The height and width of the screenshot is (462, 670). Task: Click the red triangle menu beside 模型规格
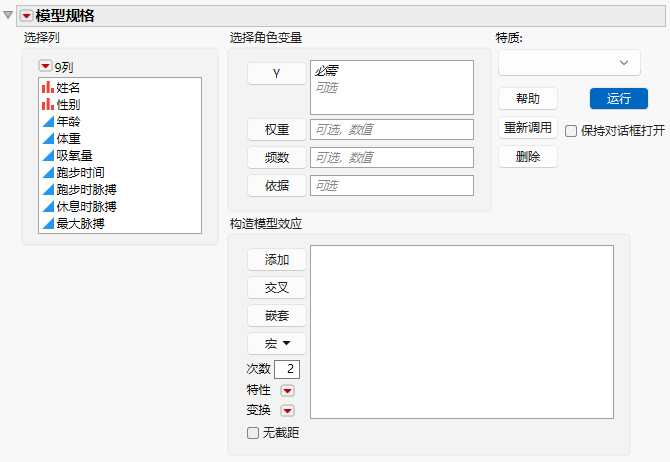coord(26,16)
